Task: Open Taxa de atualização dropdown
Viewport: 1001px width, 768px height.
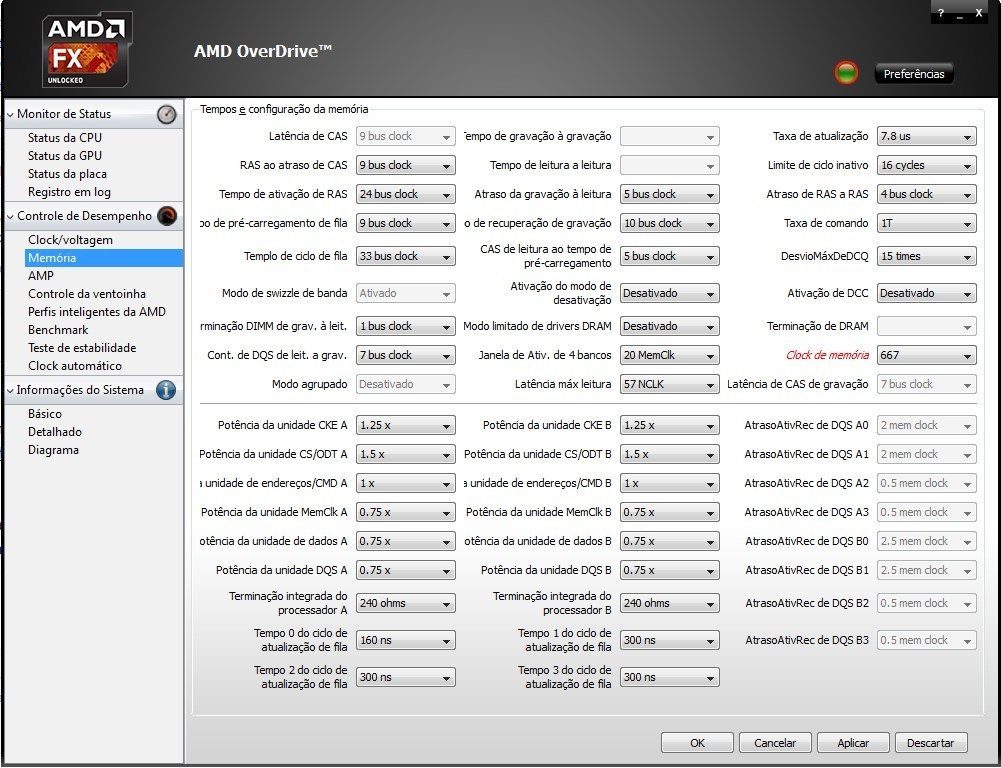Action: (926, 136)
